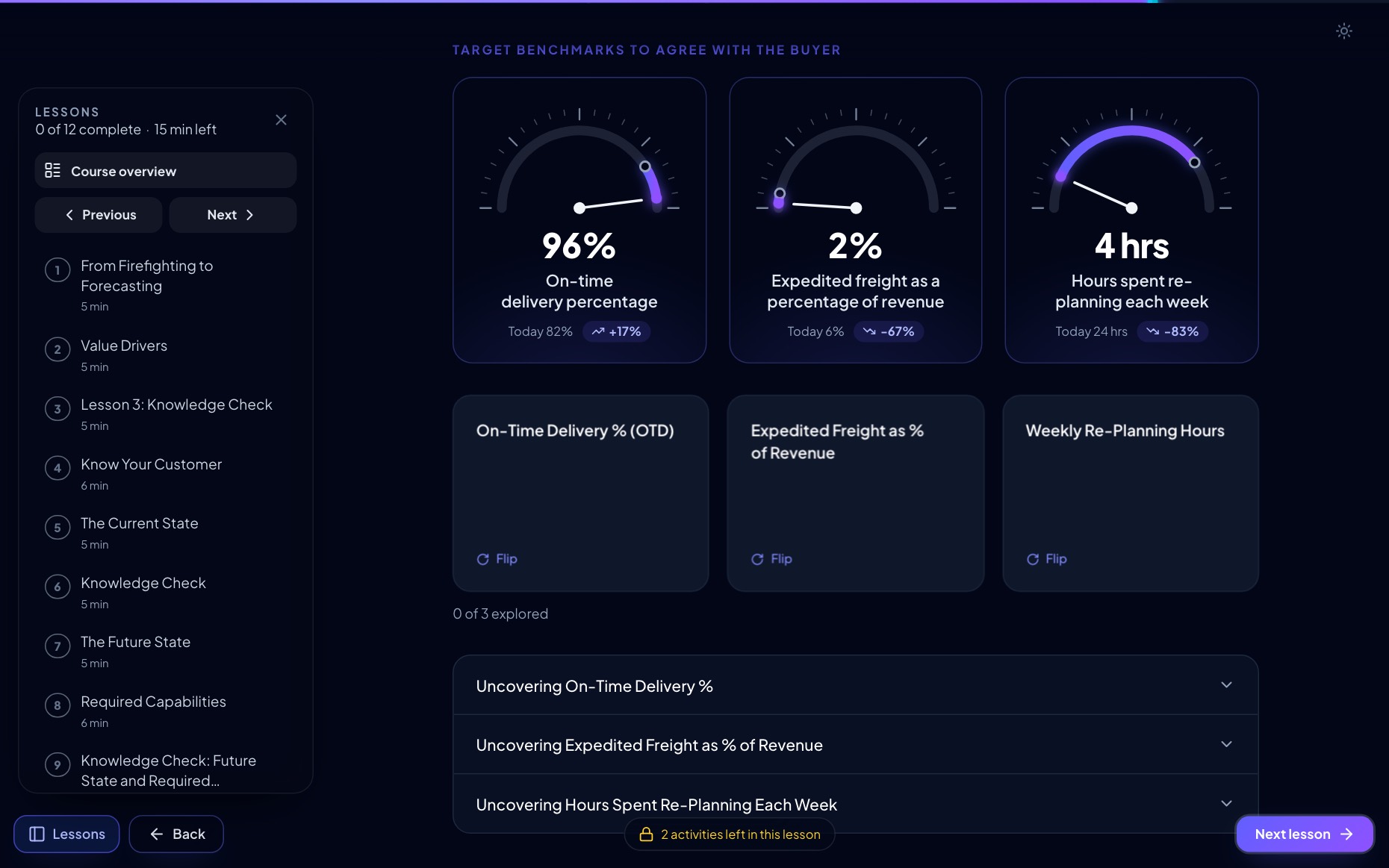Viewport: 1389px width, 868px height.
Task: Close the Lessons panel
Action: [x=281, y=119]
